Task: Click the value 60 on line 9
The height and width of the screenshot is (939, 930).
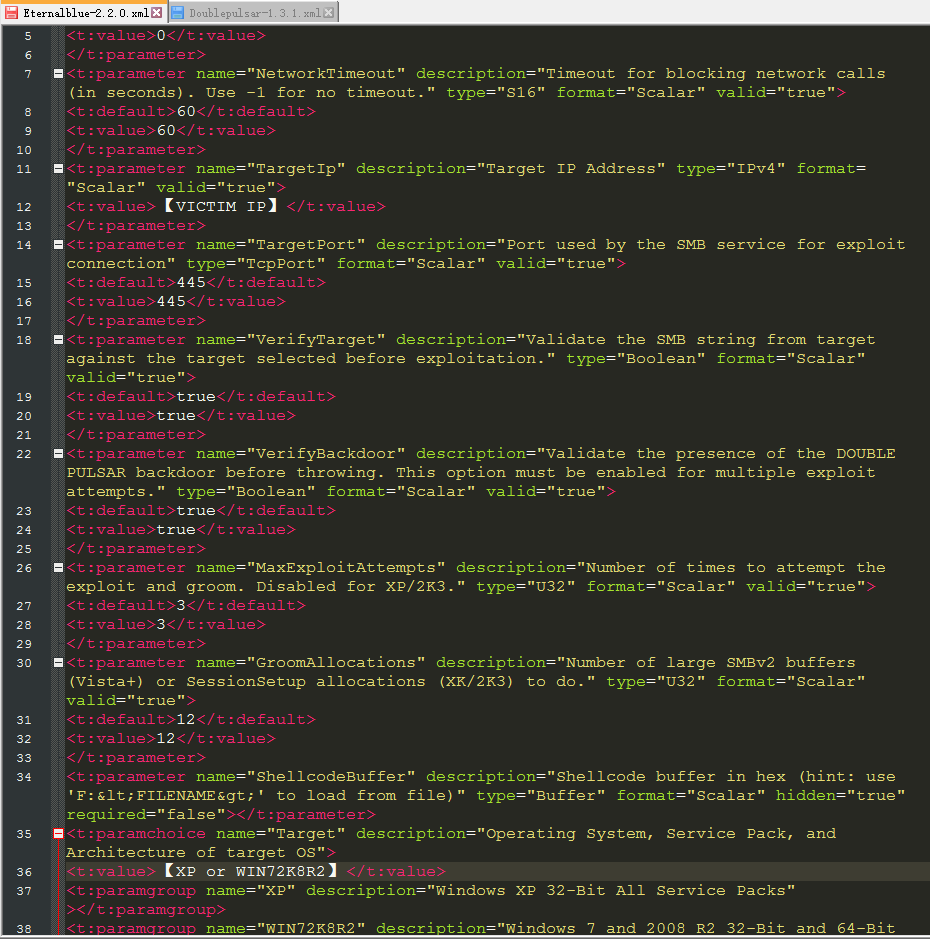Action: [x=166, y=131]
